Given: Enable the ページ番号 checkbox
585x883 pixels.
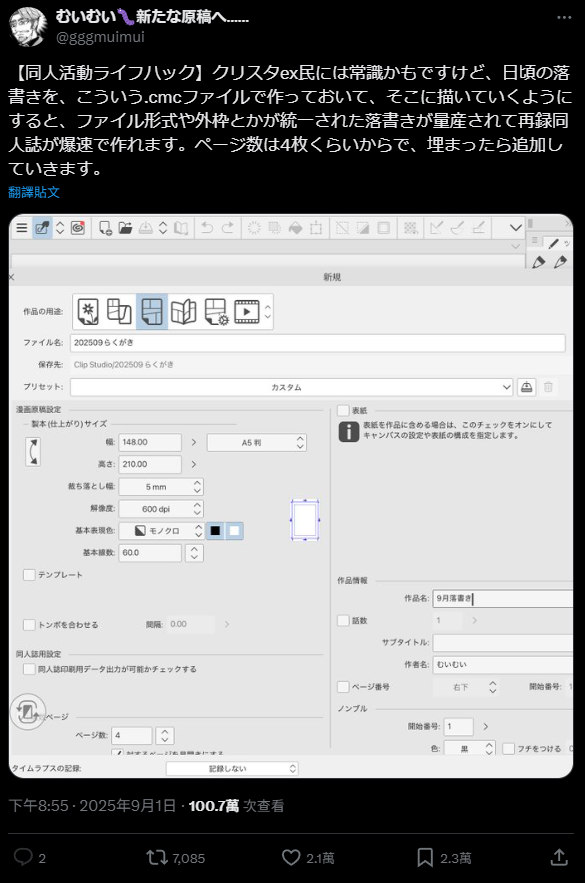Looking at the screenshot, I should click(x=343, y=686).
